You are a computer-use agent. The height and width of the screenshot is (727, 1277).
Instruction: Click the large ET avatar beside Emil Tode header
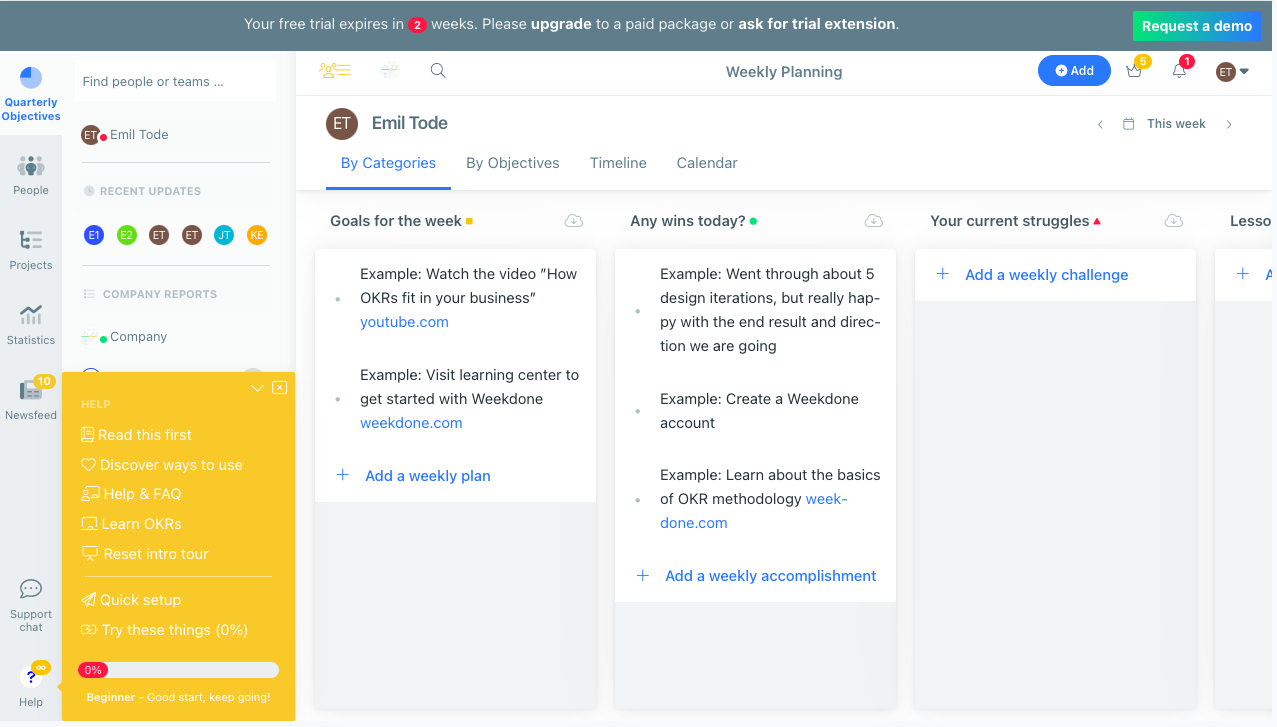pos(342,123)
